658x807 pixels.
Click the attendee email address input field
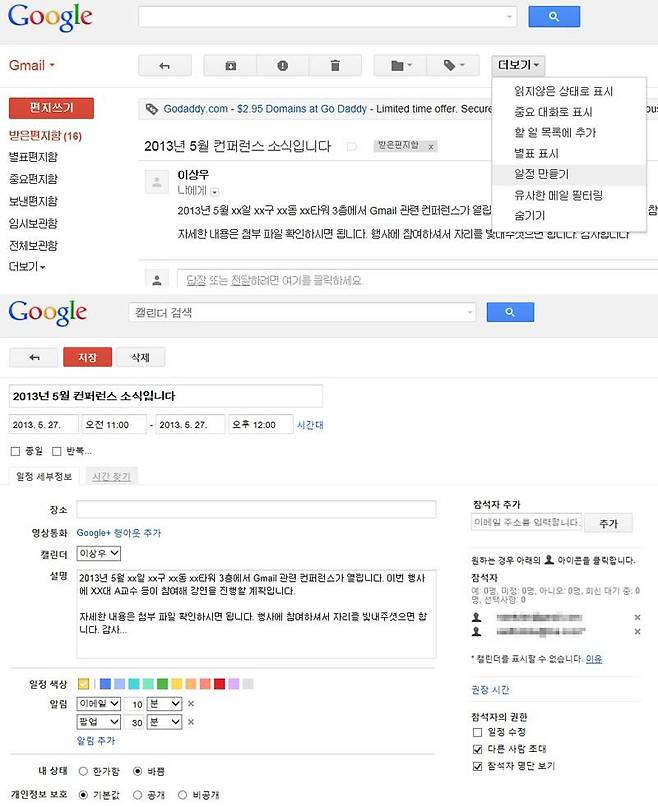coord(526,522)
